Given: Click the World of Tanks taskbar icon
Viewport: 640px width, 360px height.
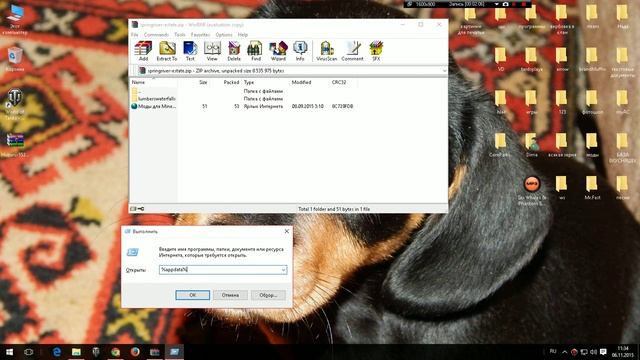Looking at the screenshot, I should 96,352.
